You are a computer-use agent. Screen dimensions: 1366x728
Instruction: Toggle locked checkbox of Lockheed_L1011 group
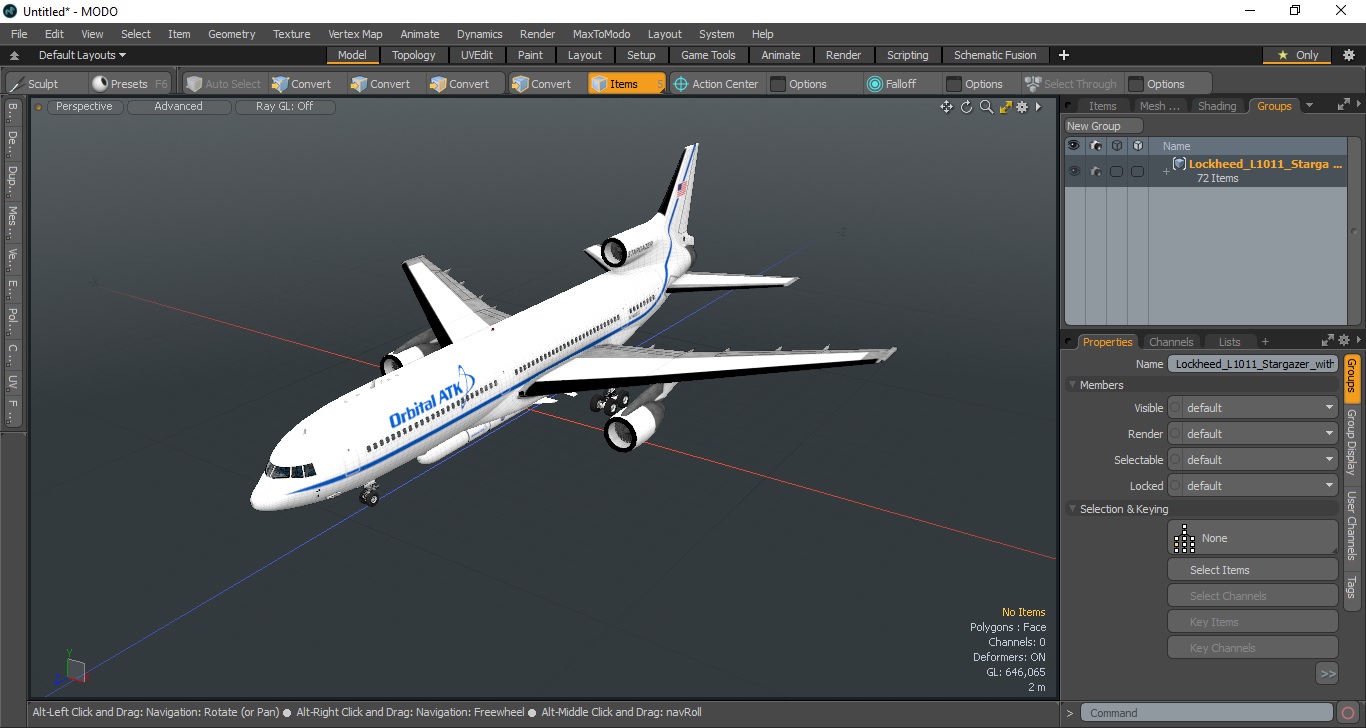[x=1137, y=172]
